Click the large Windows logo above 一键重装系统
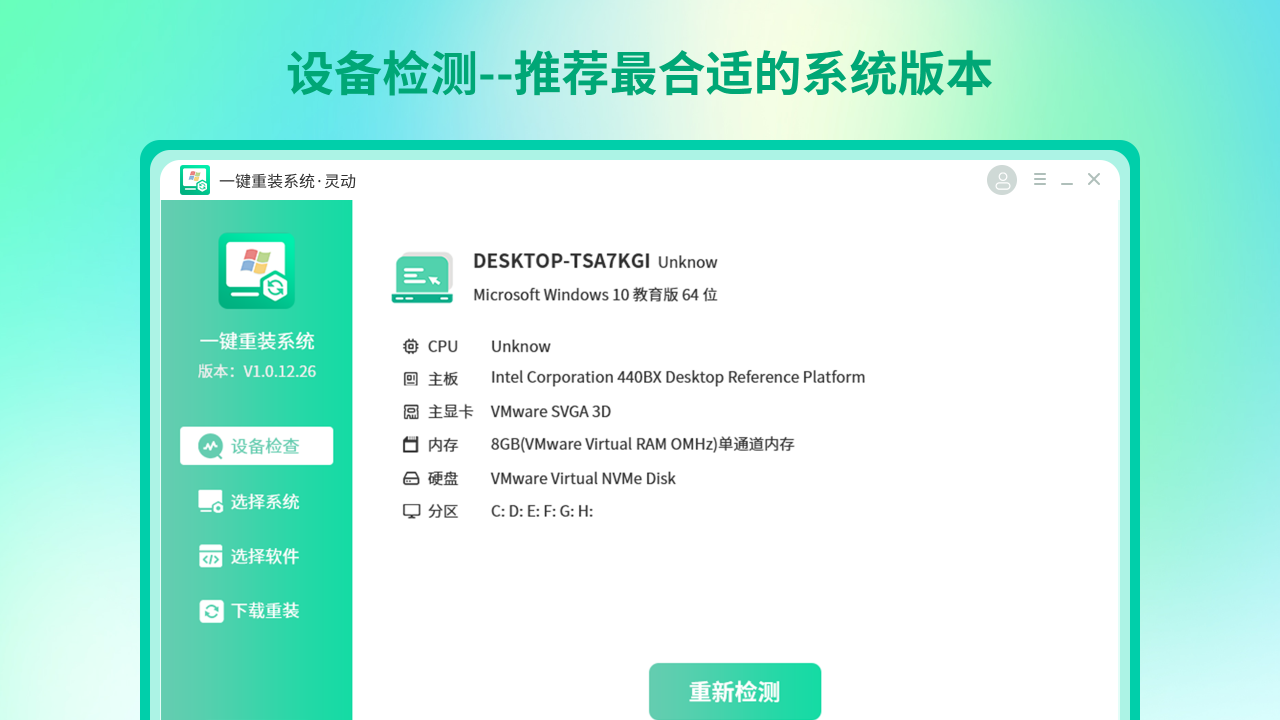Image resolution: width=1280 pixels, height=720 pixels. click(256, 270)
